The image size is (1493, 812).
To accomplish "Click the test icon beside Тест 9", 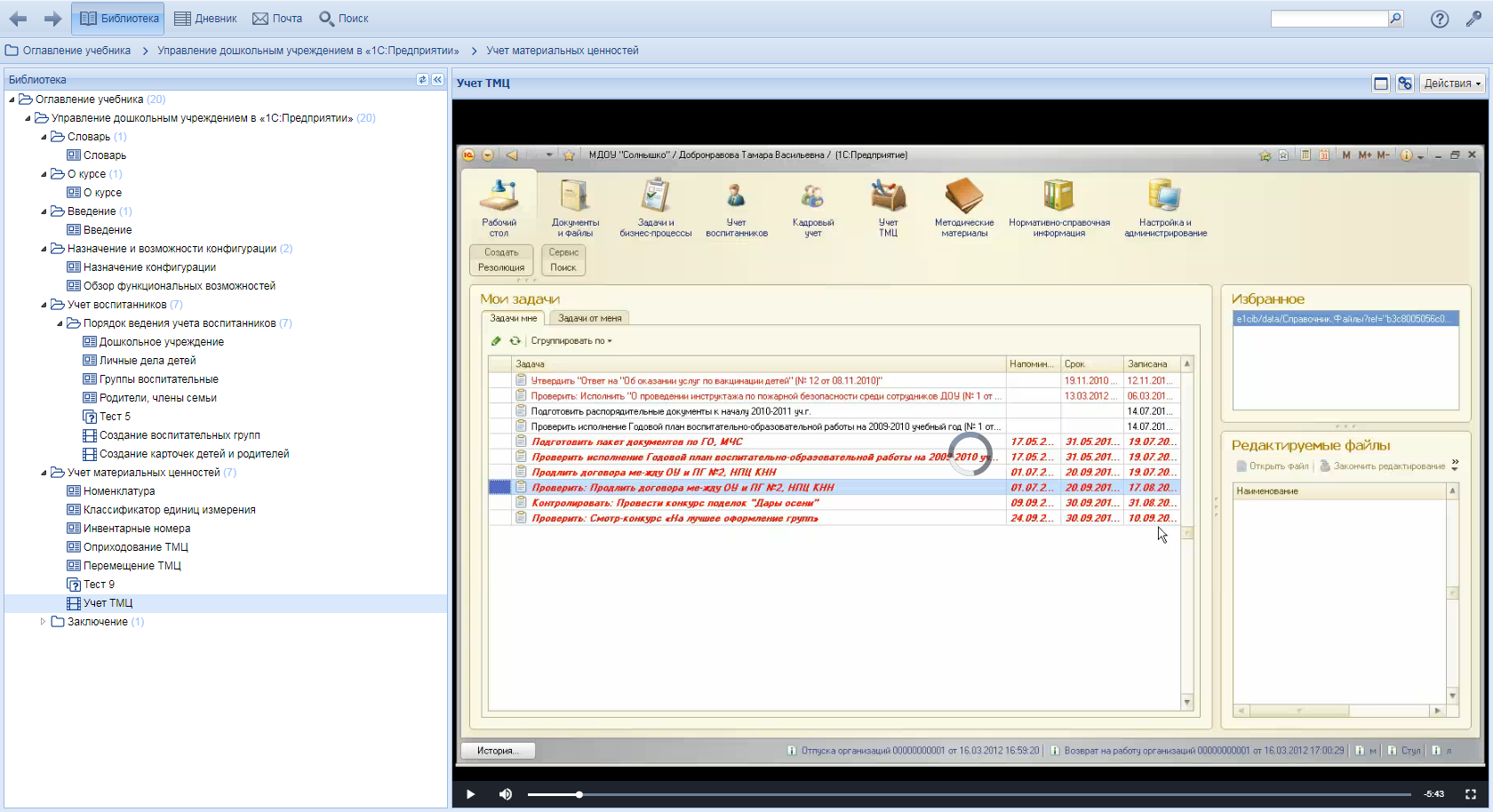I will (74, 585).
